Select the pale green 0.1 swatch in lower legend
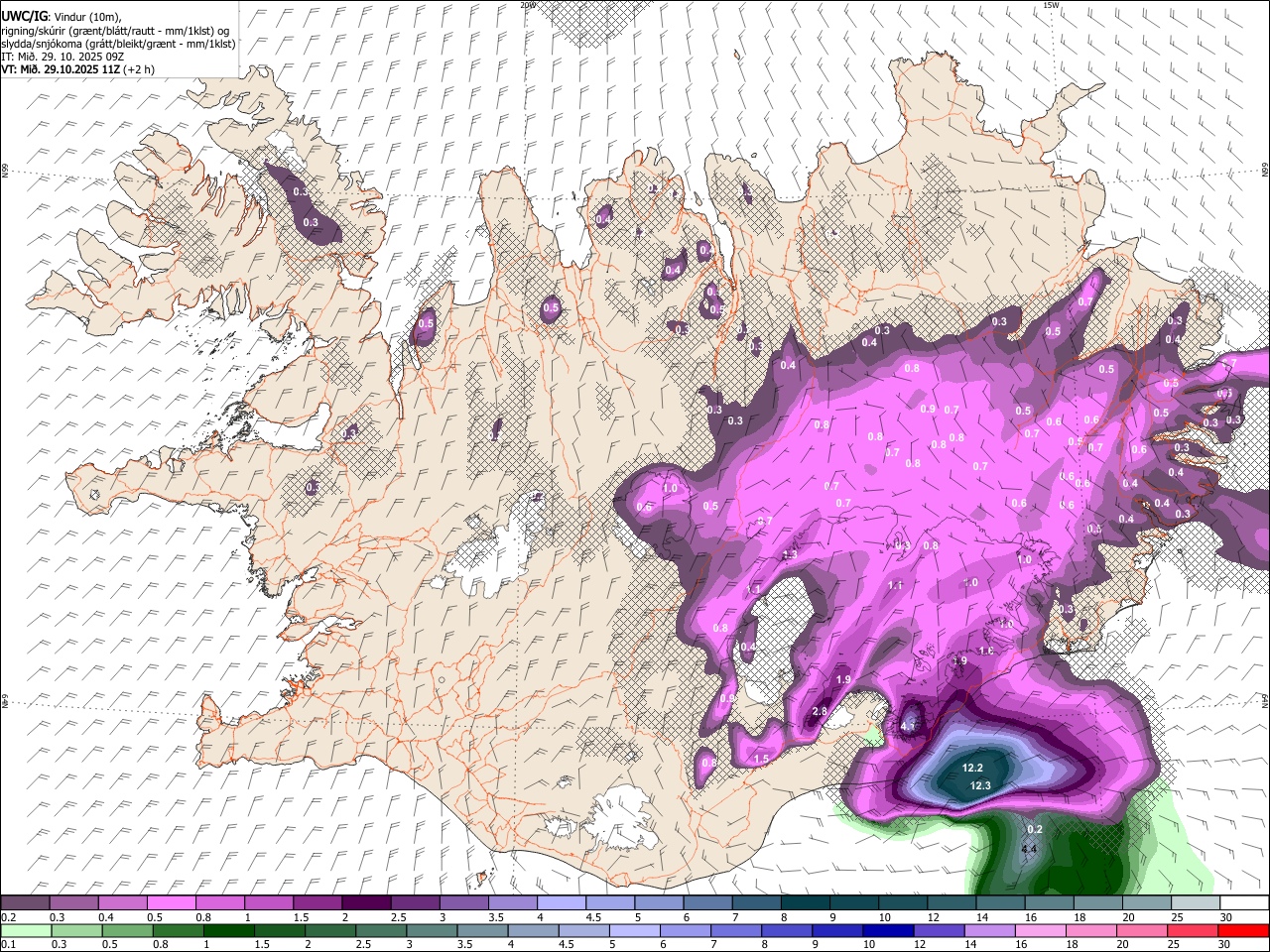Viewport: 1270px width, 952px height. [x=26, y=931]
